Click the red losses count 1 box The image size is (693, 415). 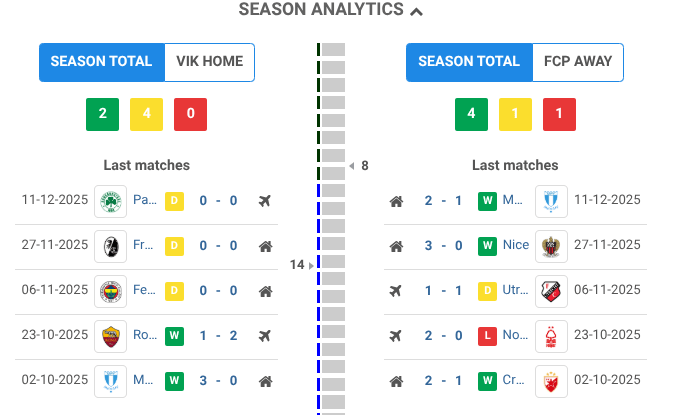point(559,114)
